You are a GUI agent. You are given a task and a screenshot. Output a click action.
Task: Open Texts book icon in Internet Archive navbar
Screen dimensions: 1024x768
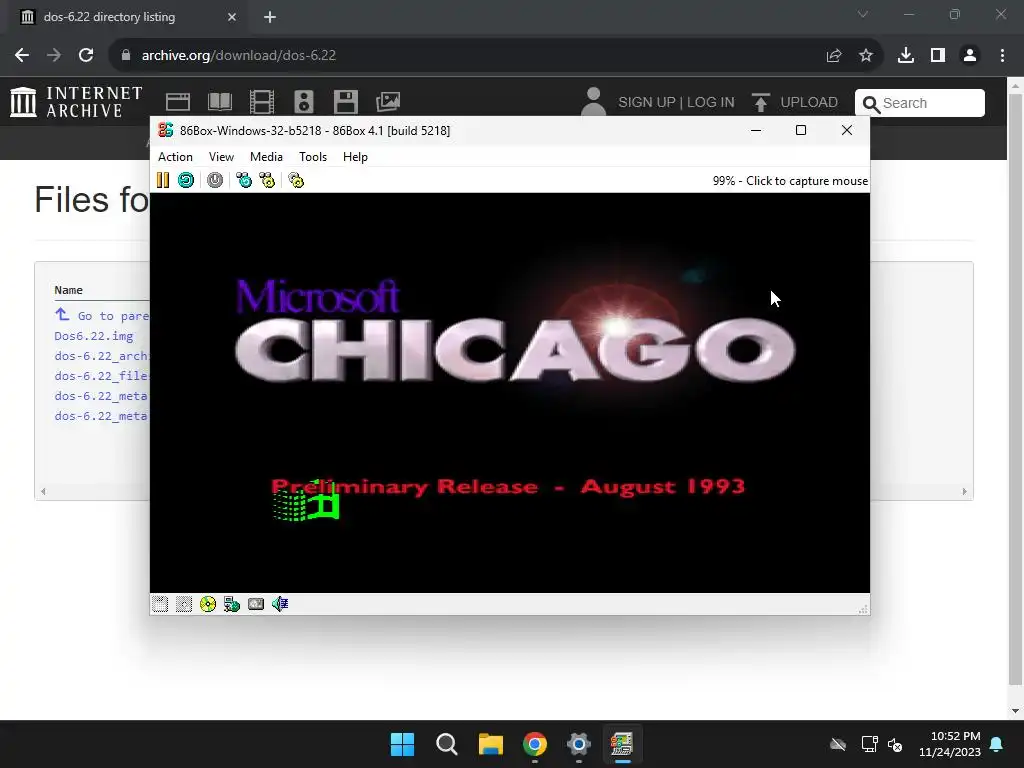tap(219, 102)
